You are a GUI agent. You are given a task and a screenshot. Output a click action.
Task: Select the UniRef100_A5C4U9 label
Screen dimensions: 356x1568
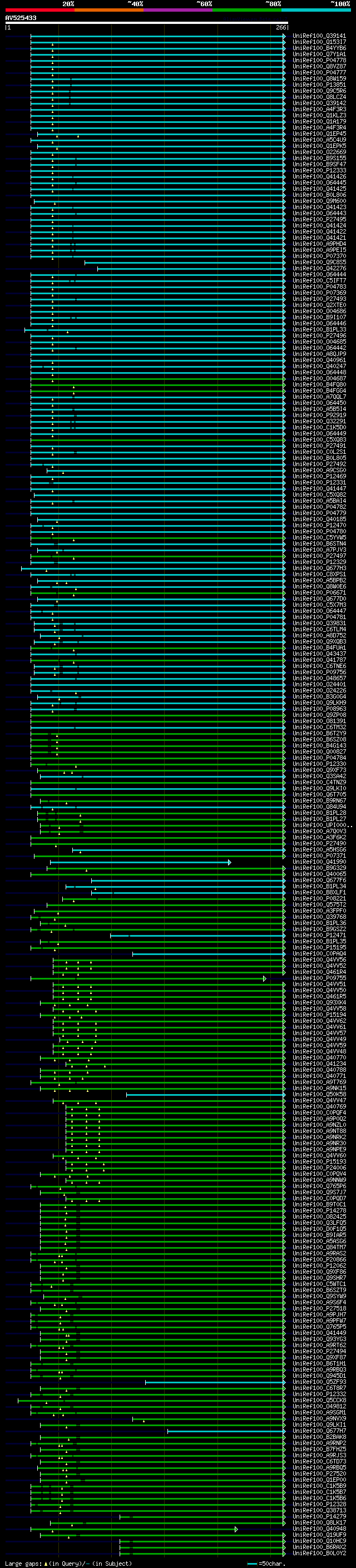(319, 140)
